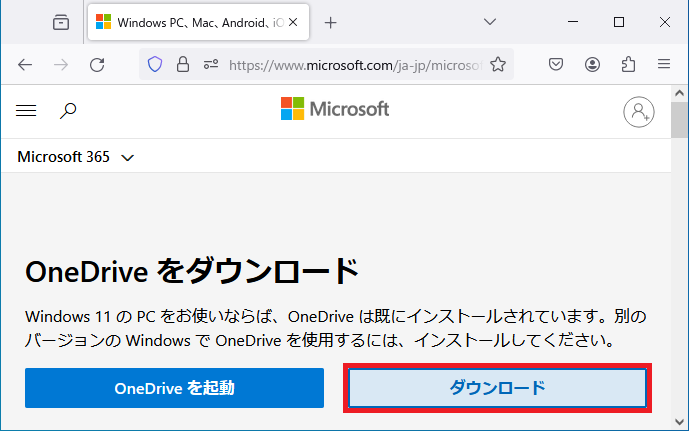Click the URL address bar field
The height and width of the screenshot is (431, 689).
click(355, 65)
